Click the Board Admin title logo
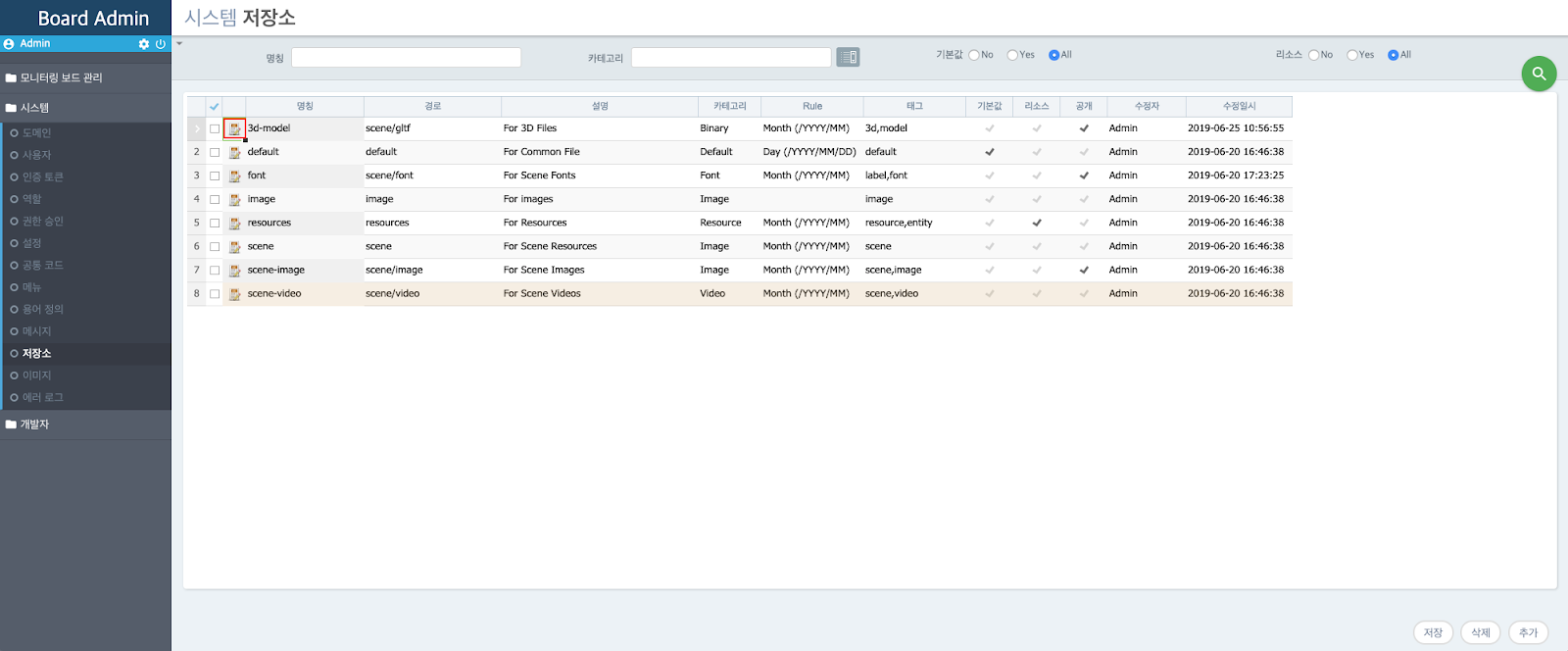Viewport: 1568px width, 651px height. (93, 19)
